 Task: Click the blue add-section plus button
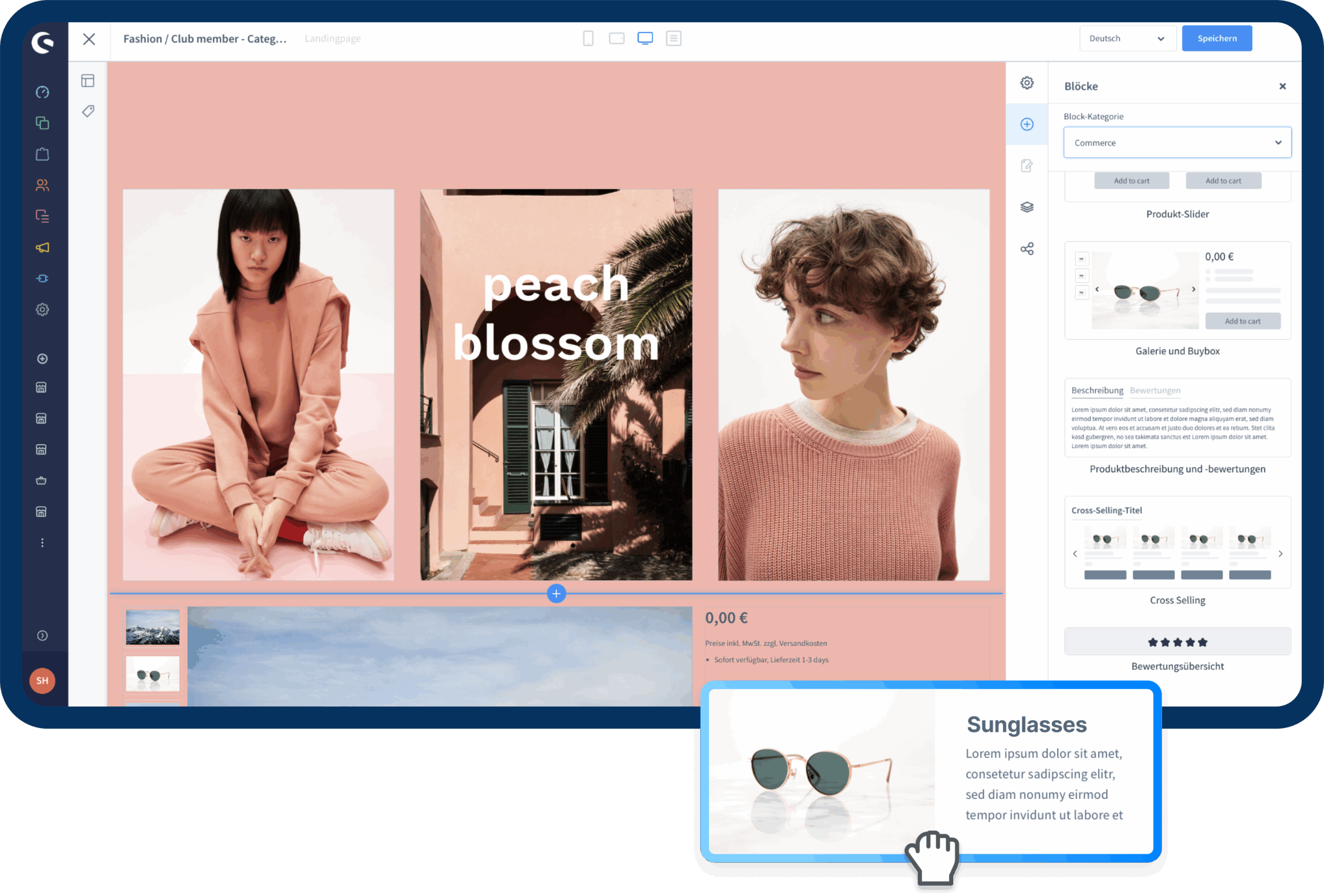coord(556,594)
